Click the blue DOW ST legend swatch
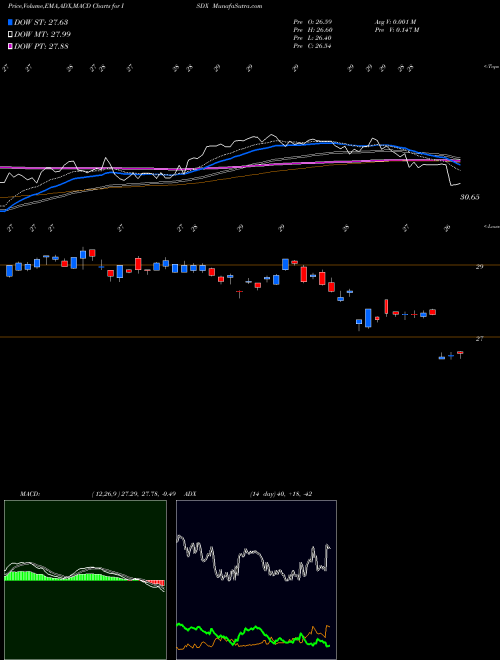 (x=10, y=22)
